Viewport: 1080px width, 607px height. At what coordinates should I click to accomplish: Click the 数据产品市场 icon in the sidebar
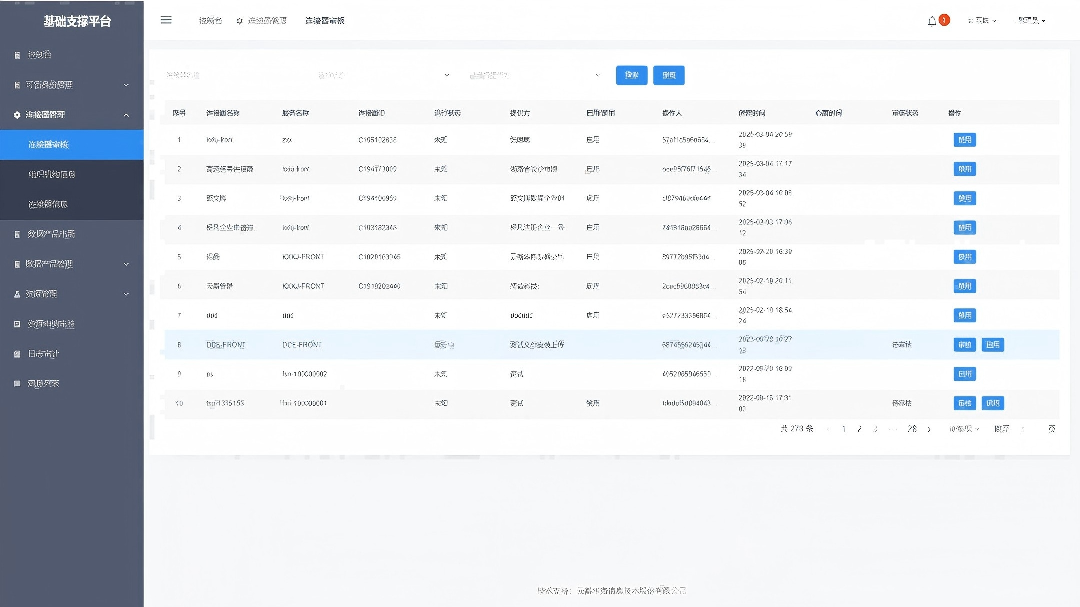point(17,234)
